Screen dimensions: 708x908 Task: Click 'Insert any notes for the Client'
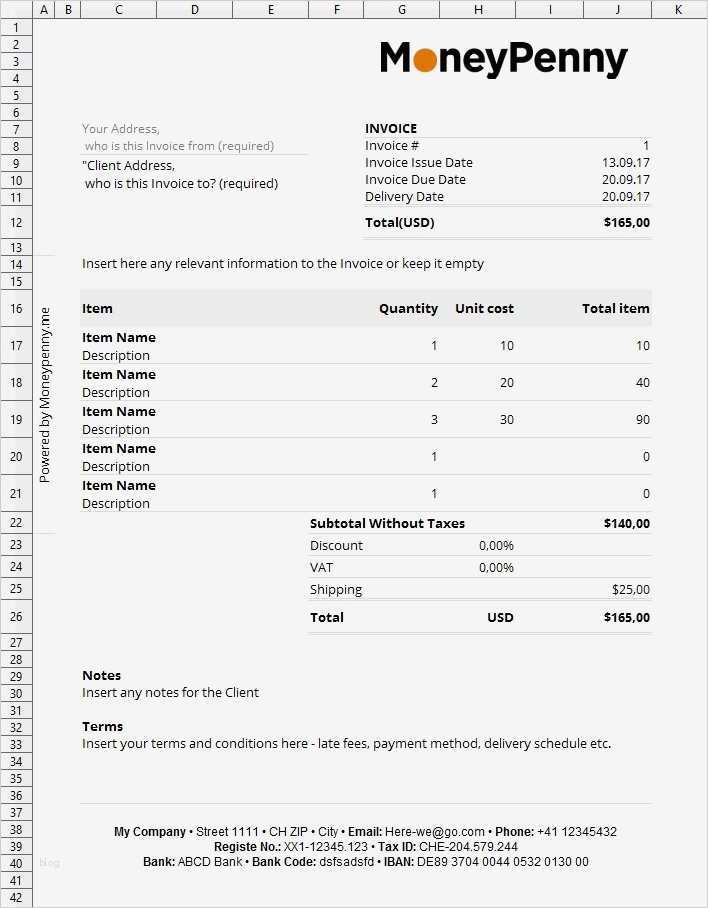170,693
